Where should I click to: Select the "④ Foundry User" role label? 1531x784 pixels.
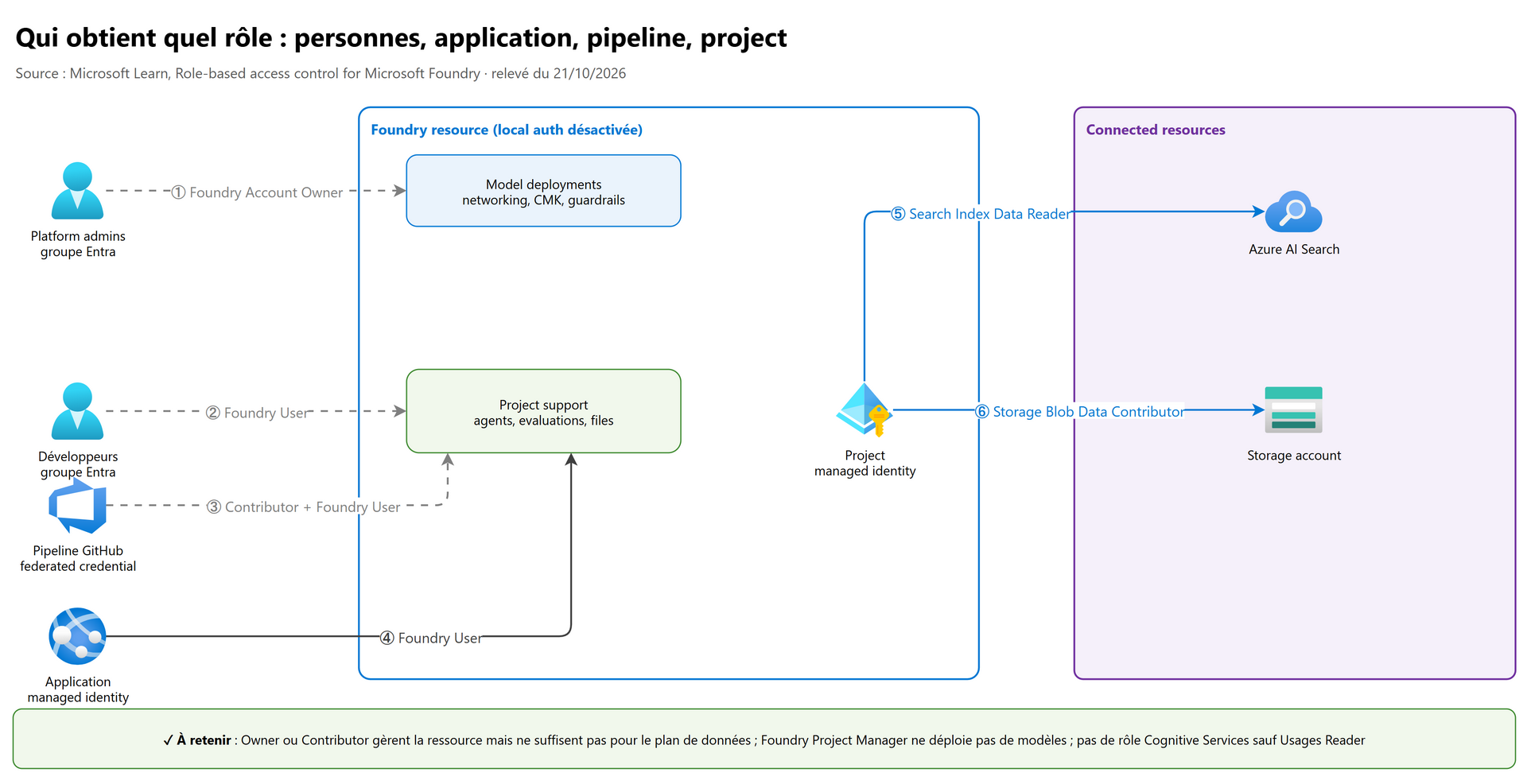click(431, 638)
